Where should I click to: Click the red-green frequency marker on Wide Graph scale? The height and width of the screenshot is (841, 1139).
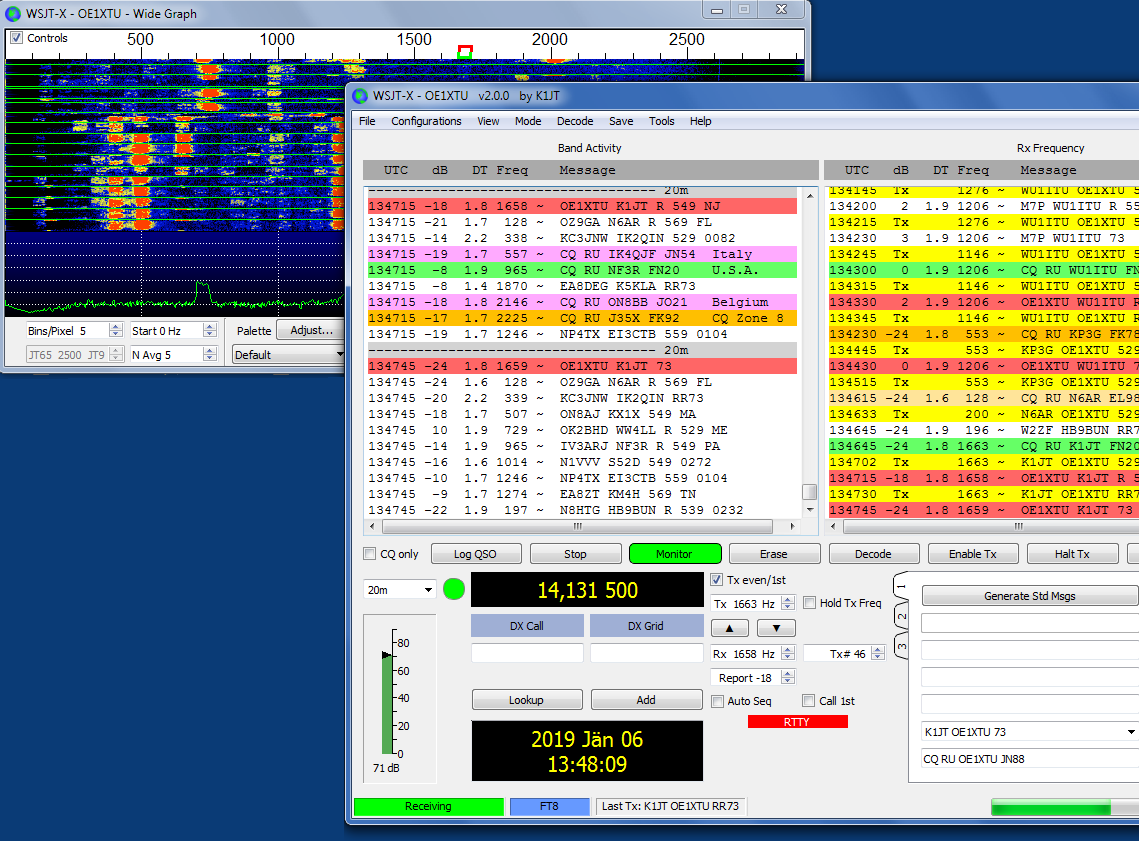pyautogui.click(x=464, y=51)
